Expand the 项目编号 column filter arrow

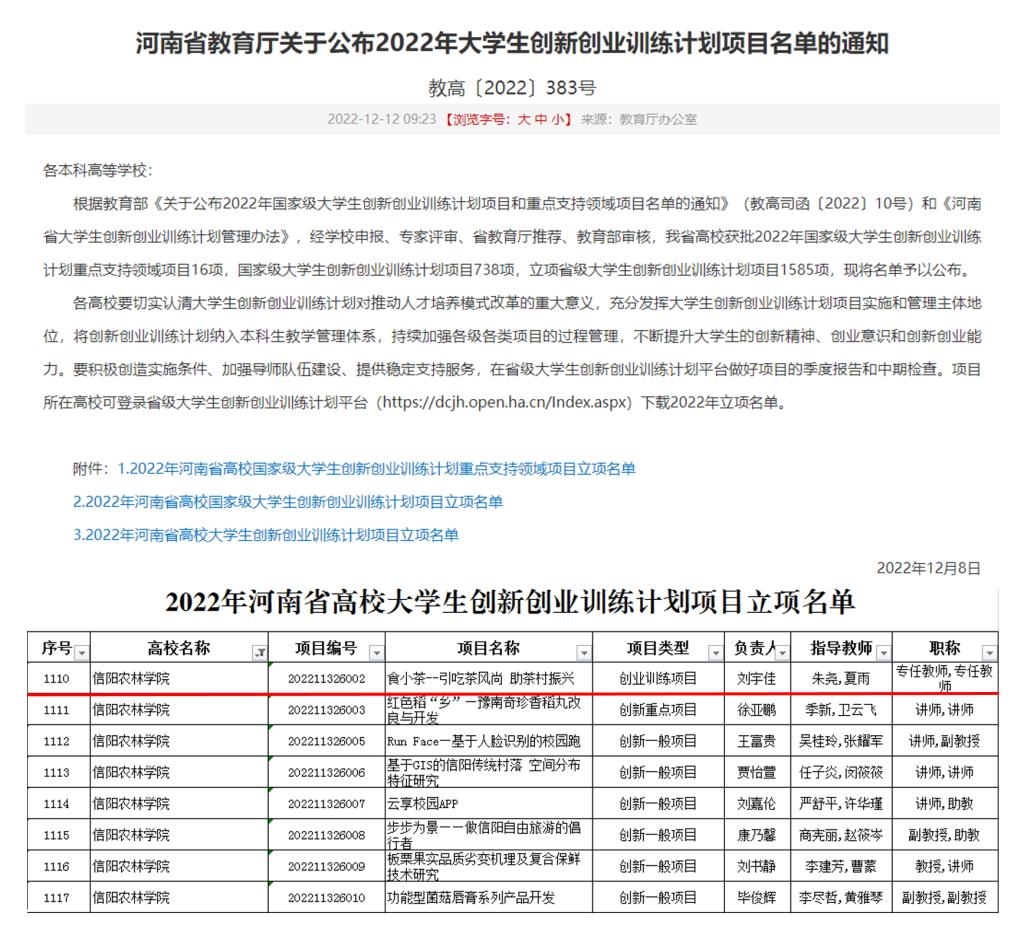click(376, 652)
